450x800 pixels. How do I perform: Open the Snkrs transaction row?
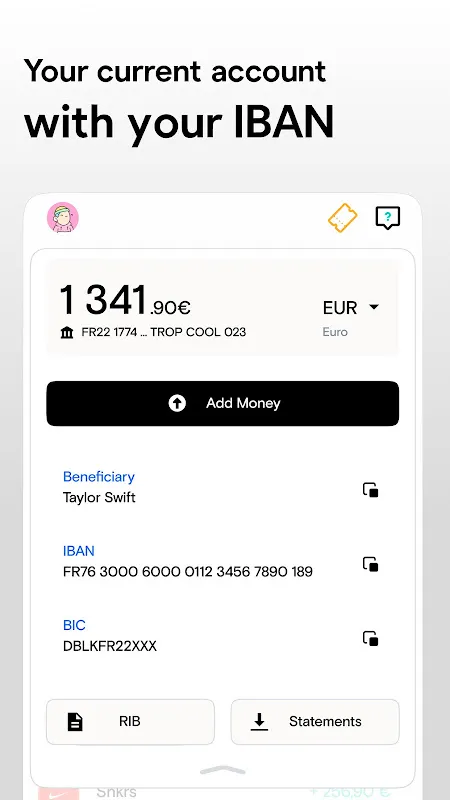pos(222,792)
